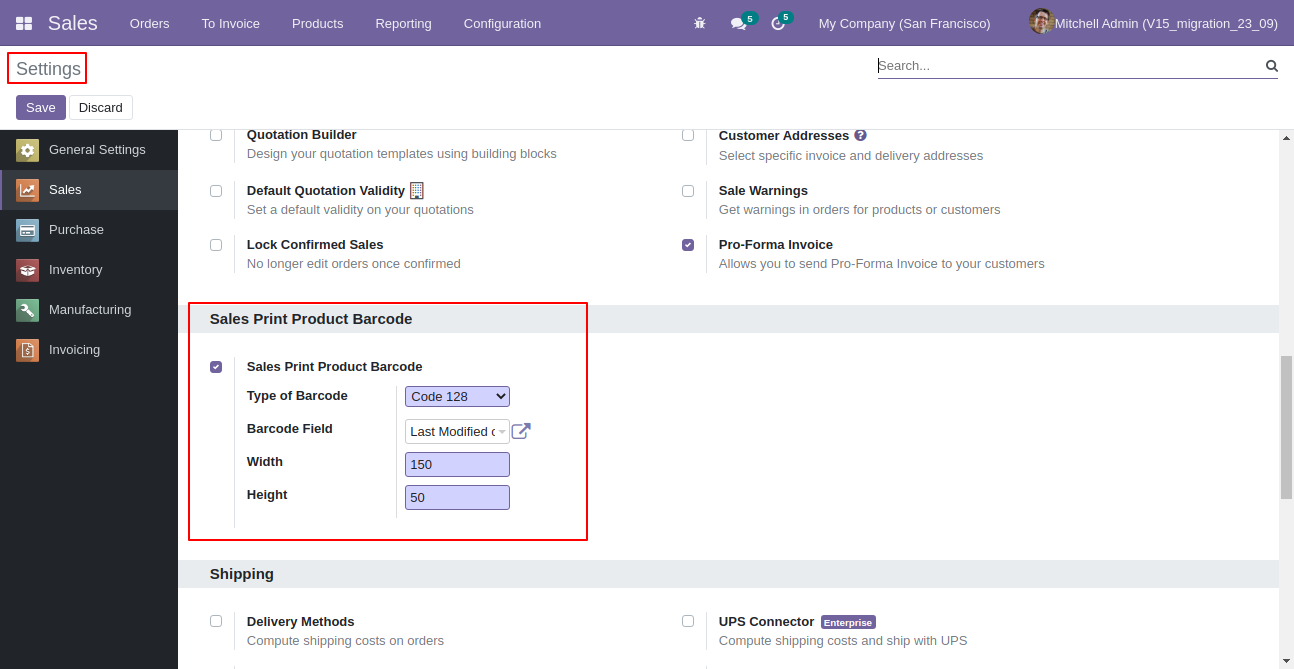Uncheck Sales Print Product Barcode checkbox
The height and width of the screenshot is (669, 1294).
click(x=216, y=367)
